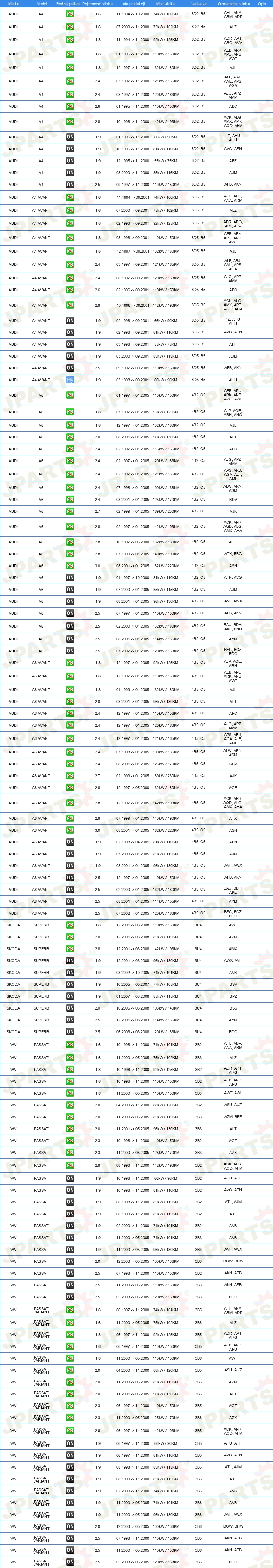
Task: Click the ON icon in the Audi A4 8D2 AFF row
Action: [x=70, y=161]
